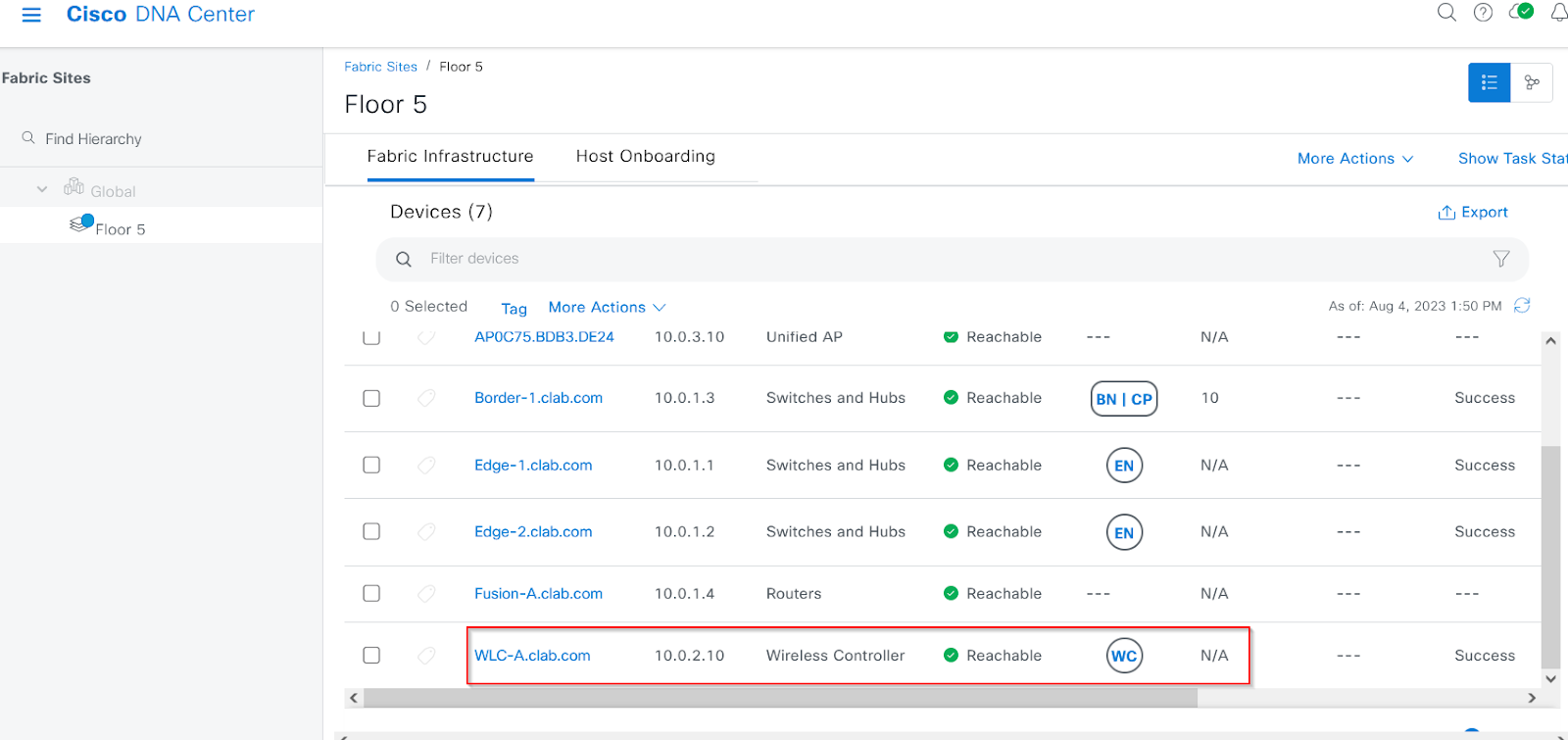
Task: Select the AP0C75.BDB3.DE24 checkbox
Action: (371, 337)
